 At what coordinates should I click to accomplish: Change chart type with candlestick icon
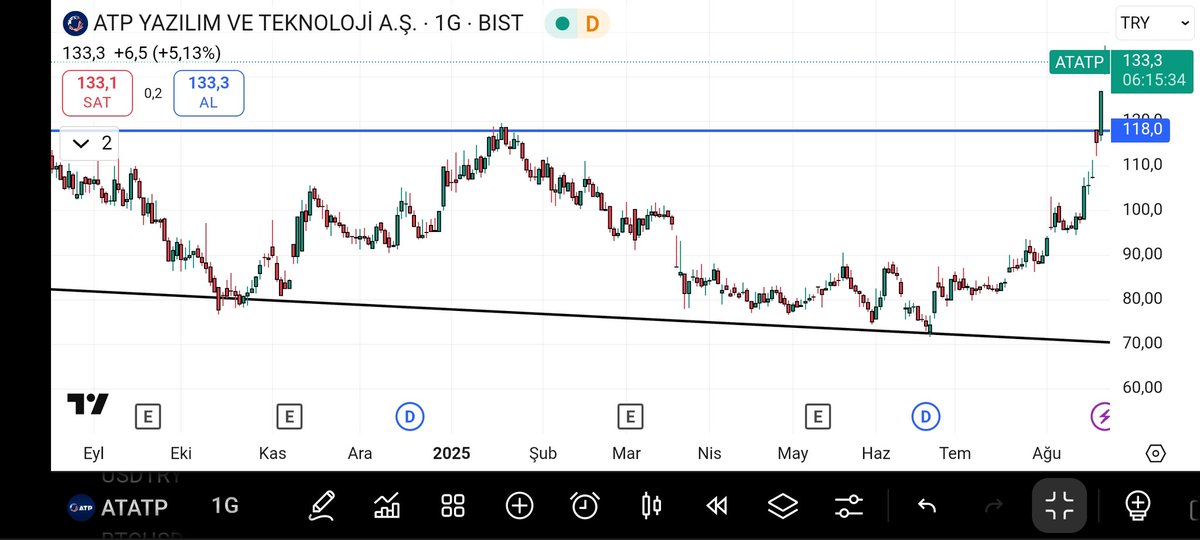[x=651, y=505]
